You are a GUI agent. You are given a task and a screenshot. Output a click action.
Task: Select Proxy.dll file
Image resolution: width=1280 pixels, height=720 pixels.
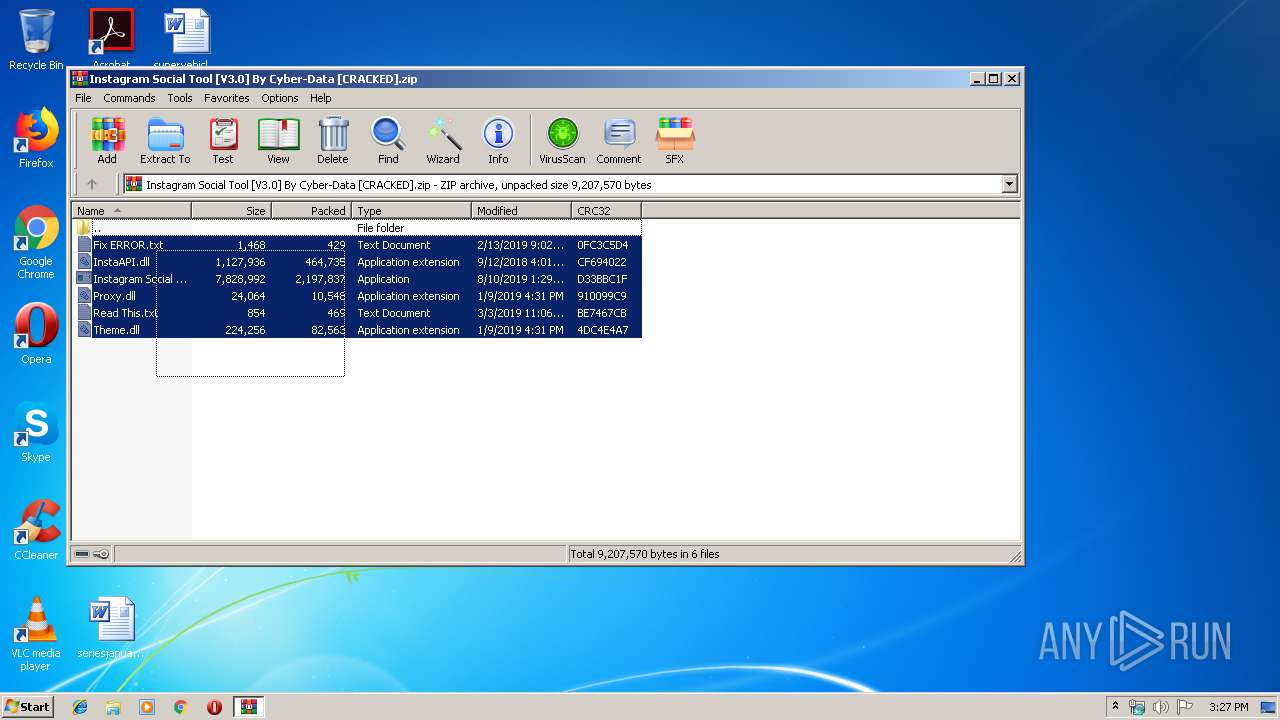point(358,296)
